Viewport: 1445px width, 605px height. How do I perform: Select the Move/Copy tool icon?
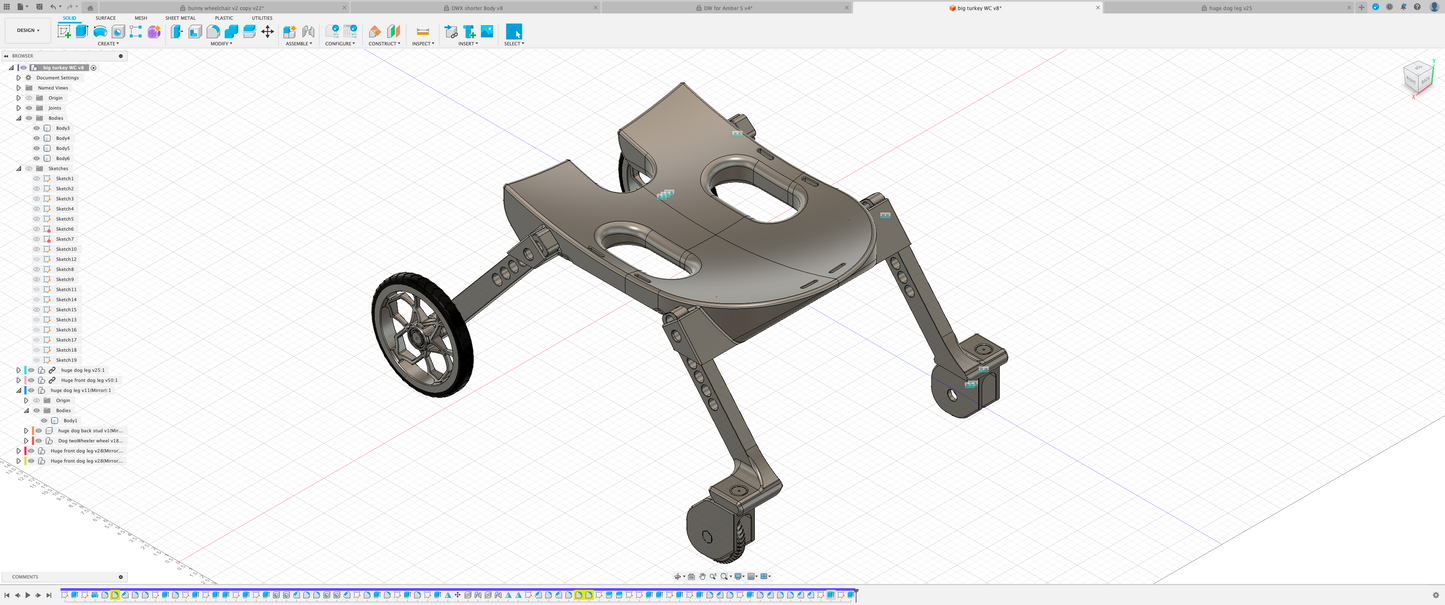pos(267,32)
